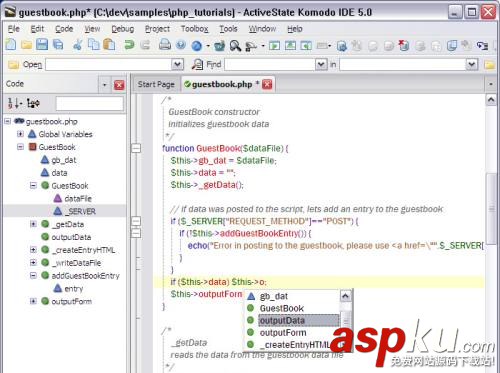This screenshot has height=373, width=500.
Task: Choose GuestBook from the autocomplete list
Action: (282, 308)
